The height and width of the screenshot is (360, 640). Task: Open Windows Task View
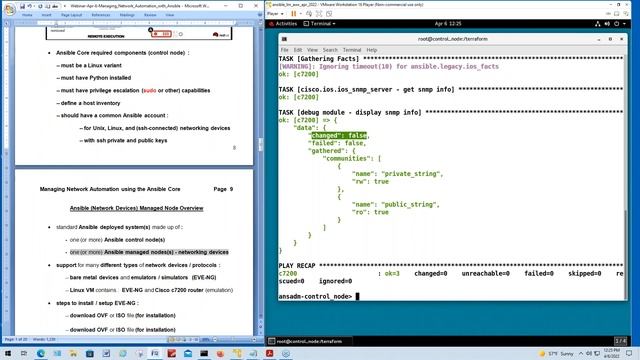pos(24,353)
